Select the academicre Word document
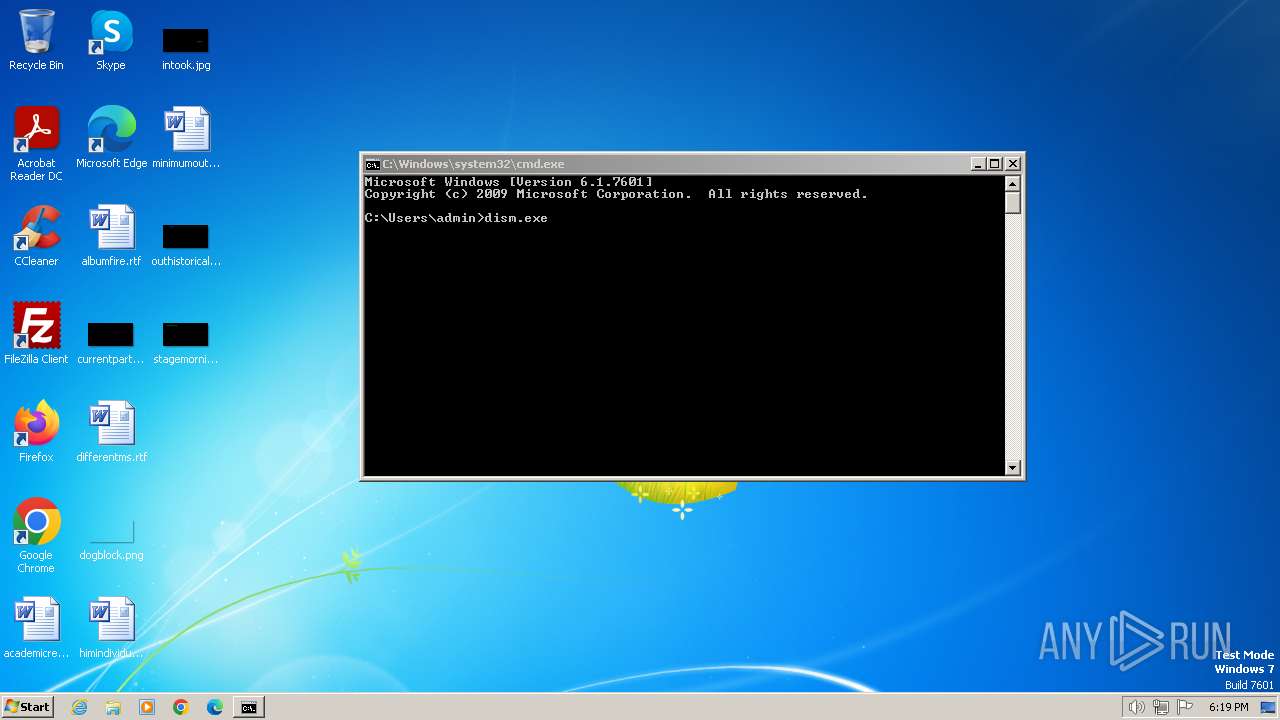 pos(36,628)
